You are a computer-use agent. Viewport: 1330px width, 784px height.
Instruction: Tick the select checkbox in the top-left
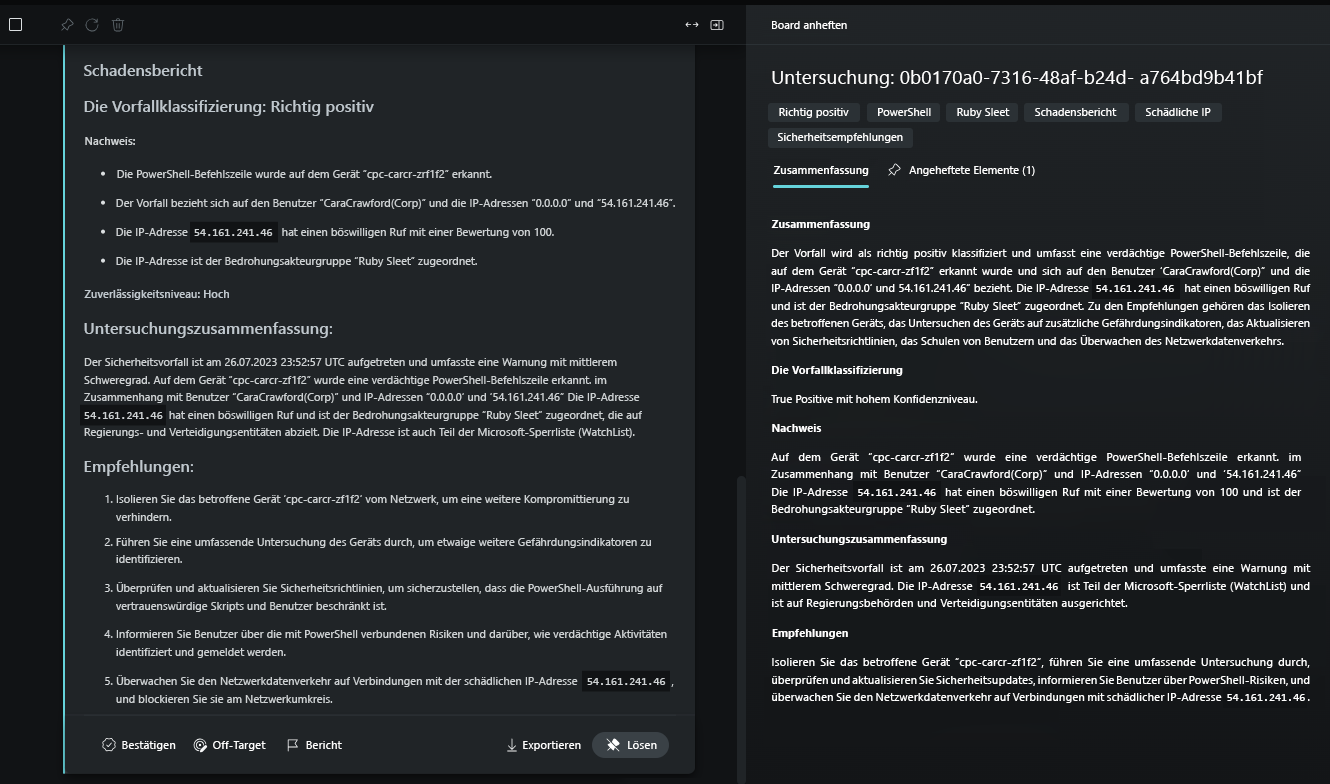click(15, 25)
